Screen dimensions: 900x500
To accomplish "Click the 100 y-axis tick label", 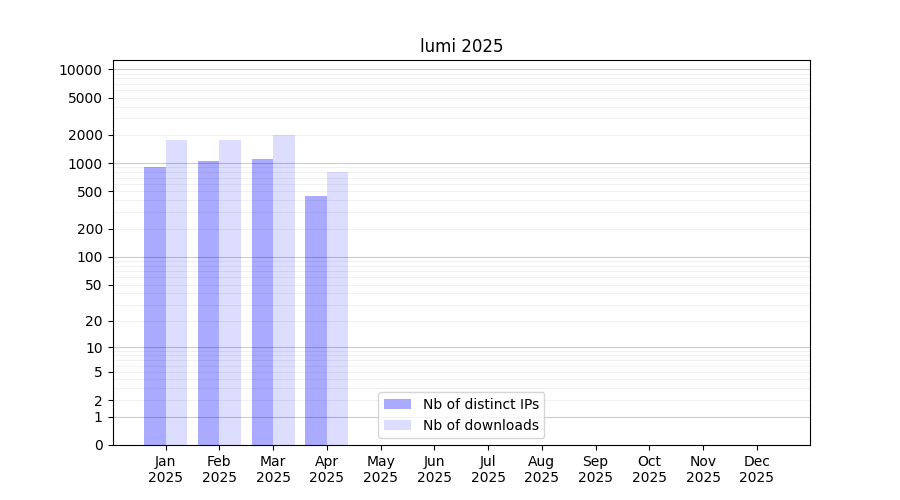I will pos(90,257).
